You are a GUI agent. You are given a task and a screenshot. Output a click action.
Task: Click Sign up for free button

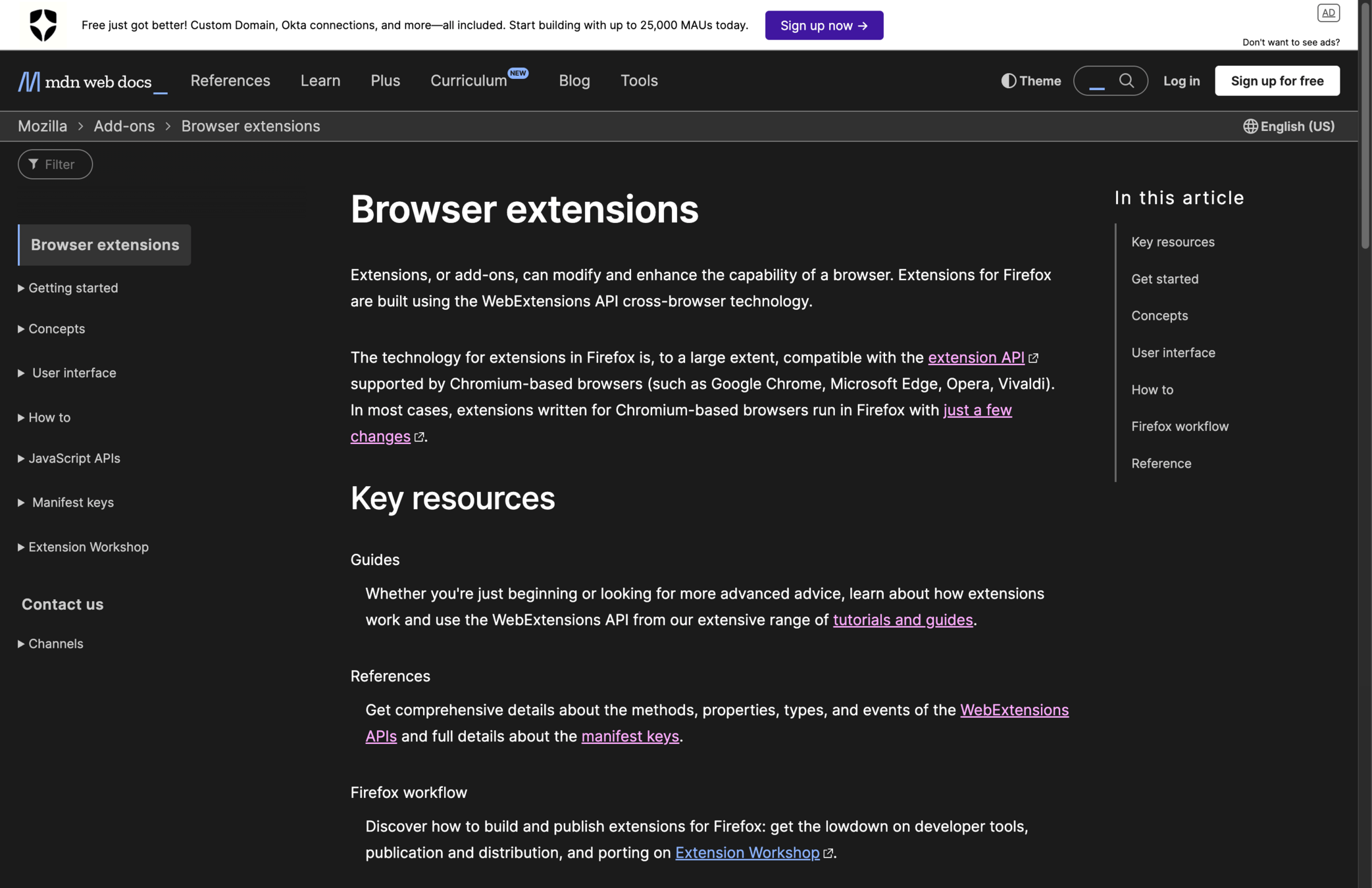click(x=1277, y=80)
